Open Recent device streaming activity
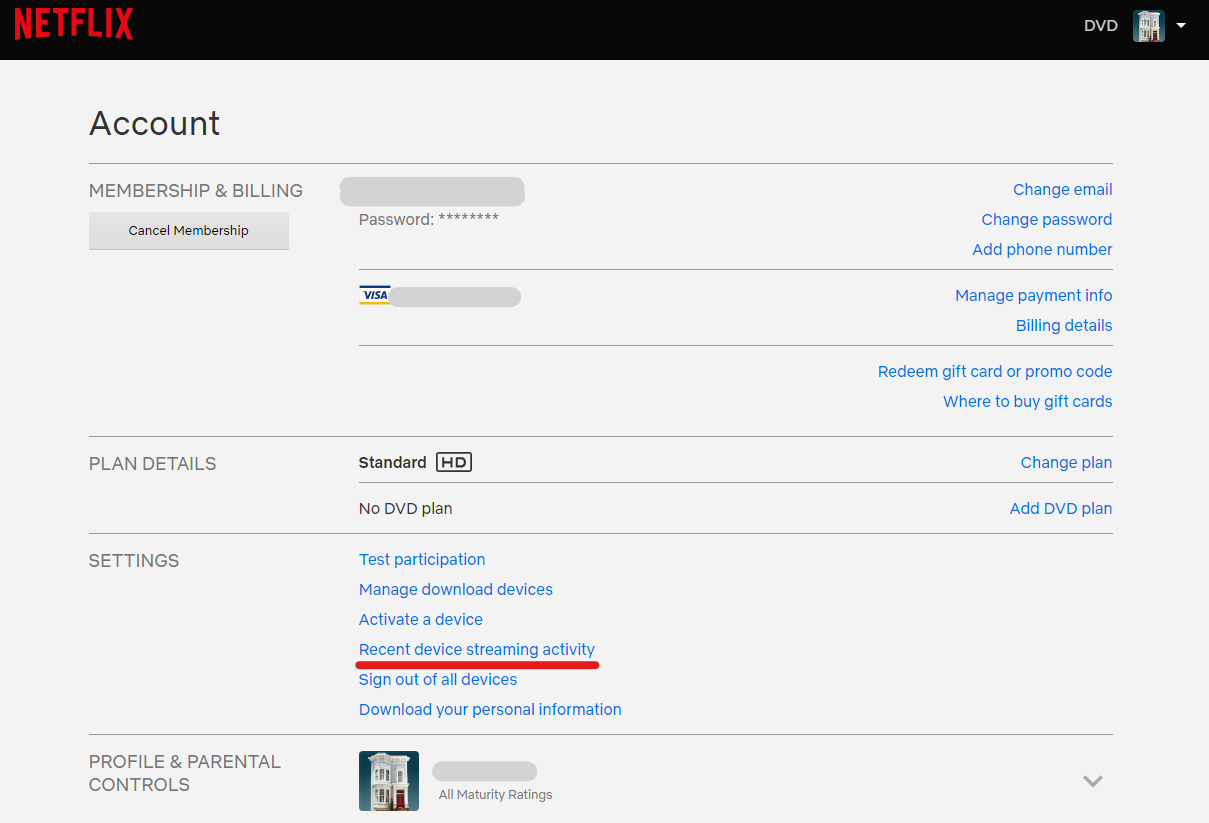1209x823 pixels. click(477, 649)
